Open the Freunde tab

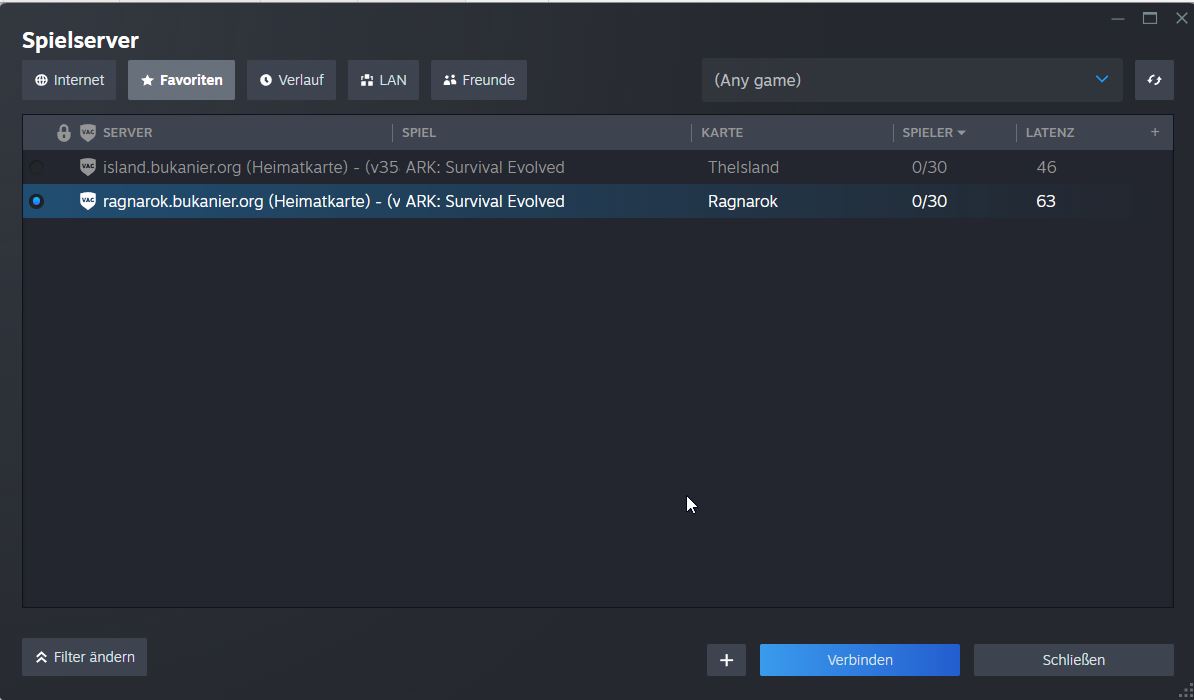coord(478,80)
